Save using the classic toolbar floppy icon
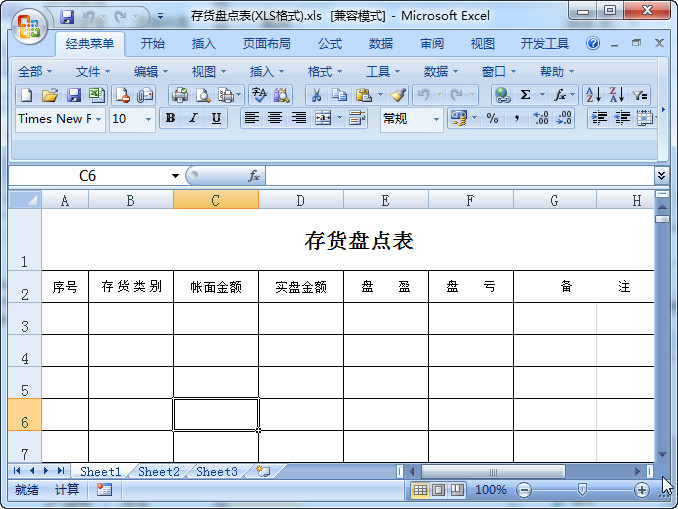The image size is (678, 509). [74, 95]
